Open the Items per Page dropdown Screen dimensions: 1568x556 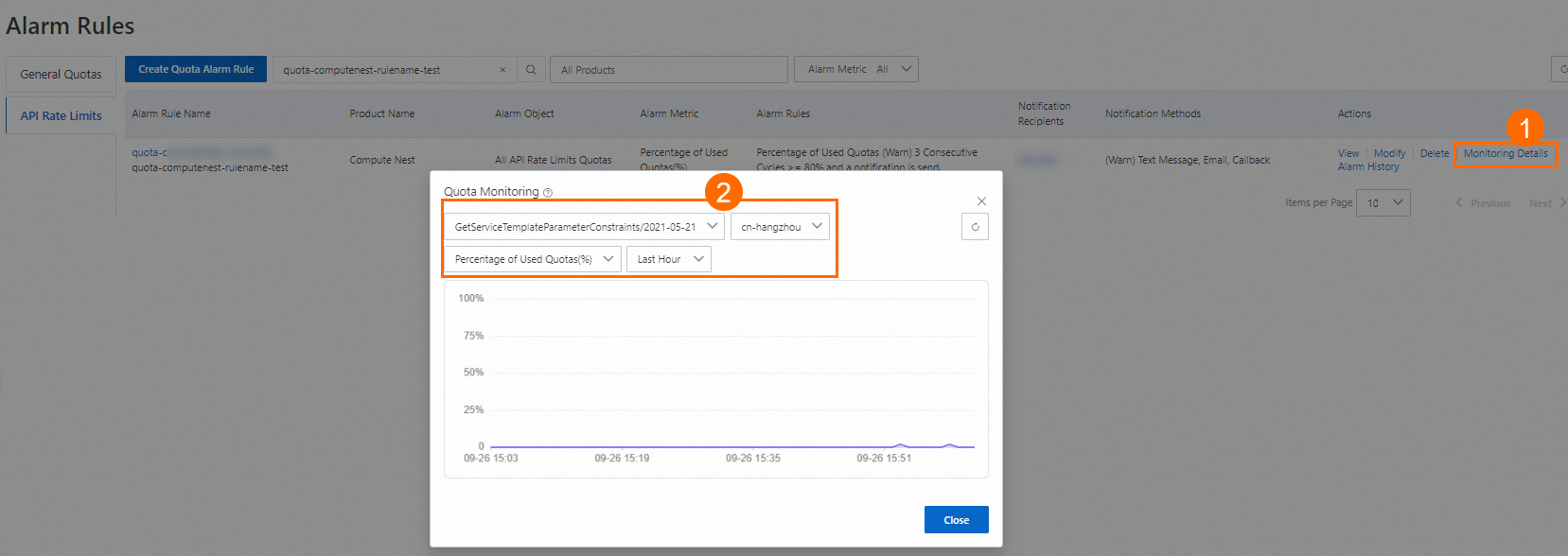1383,203
